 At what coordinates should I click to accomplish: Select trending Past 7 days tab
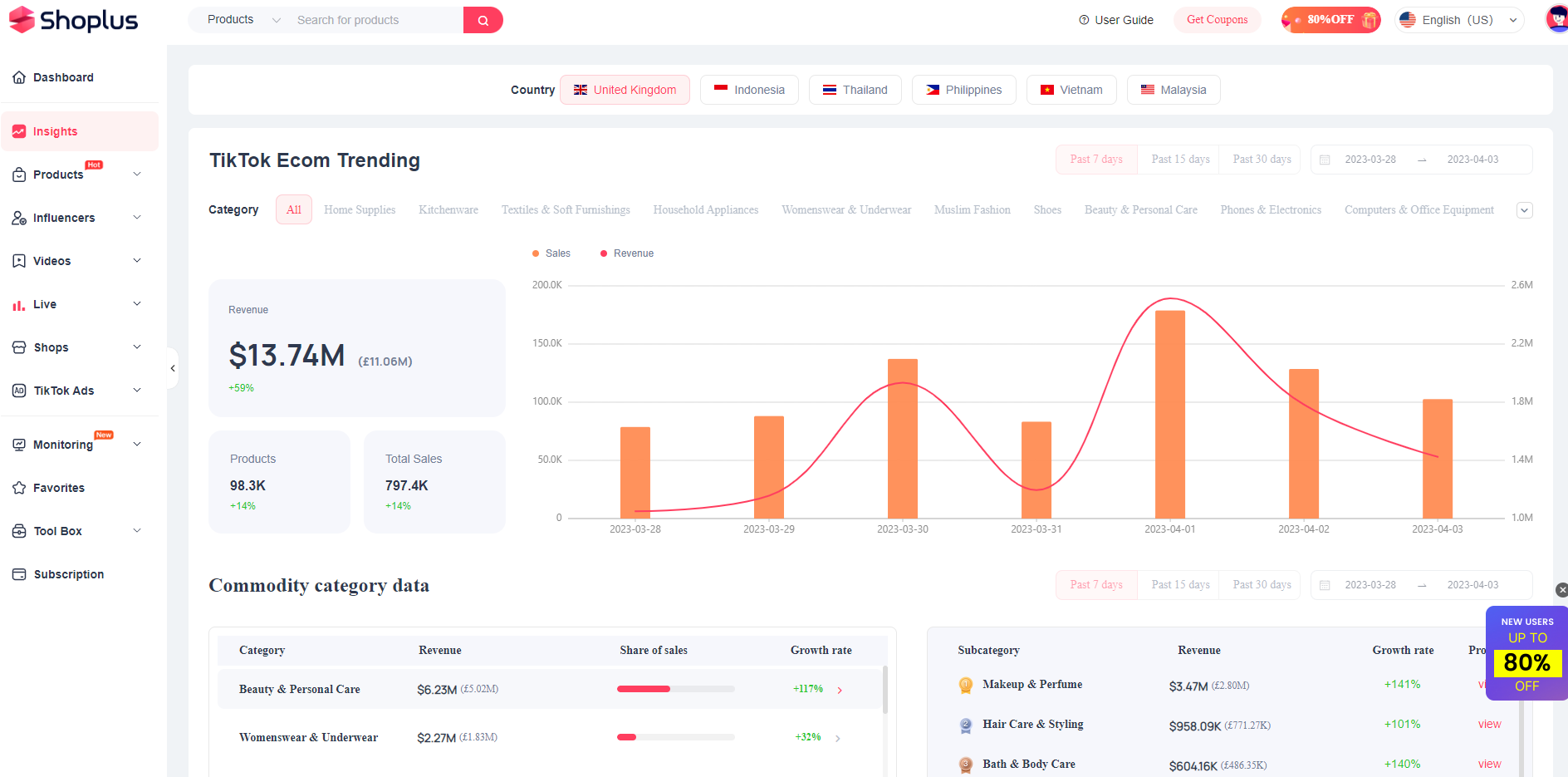click(1096, 160)
